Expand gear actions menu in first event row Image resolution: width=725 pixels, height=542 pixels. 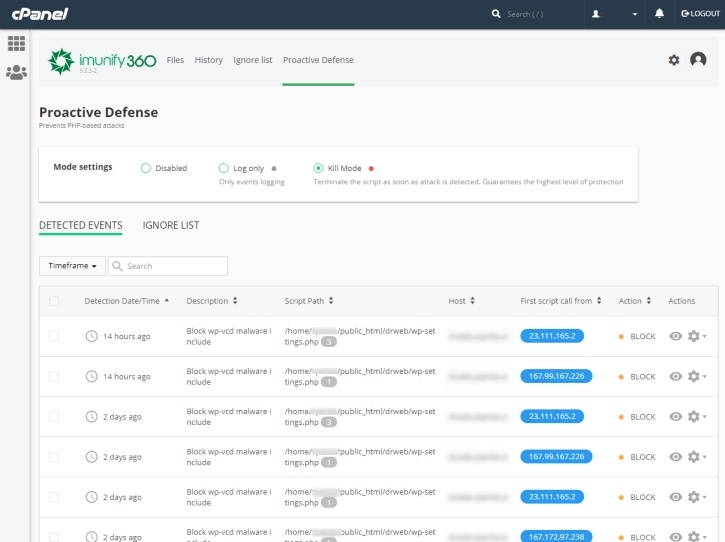(696, 336)
